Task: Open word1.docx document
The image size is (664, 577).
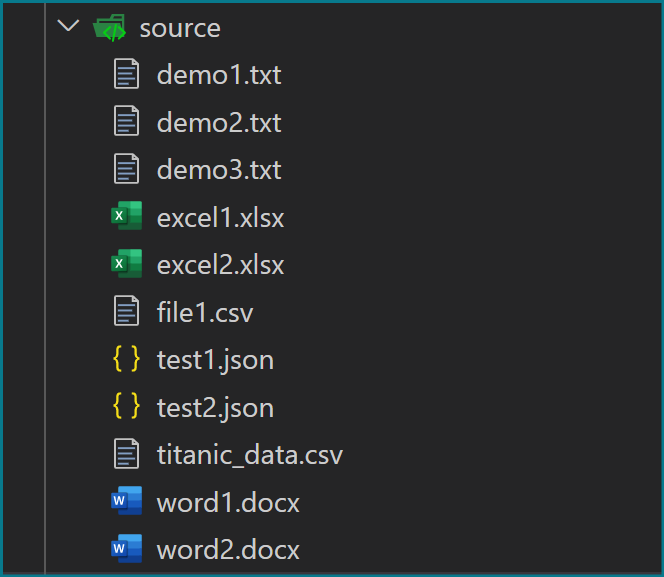Action: pyautogui.click(x=228, y=502)
